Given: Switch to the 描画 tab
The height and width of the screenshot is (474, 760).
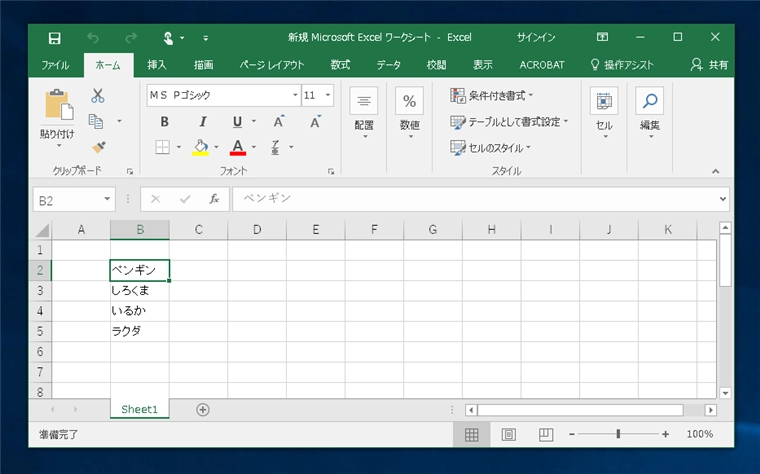Looking at the screenshot, I should click(x=204, y=65).
